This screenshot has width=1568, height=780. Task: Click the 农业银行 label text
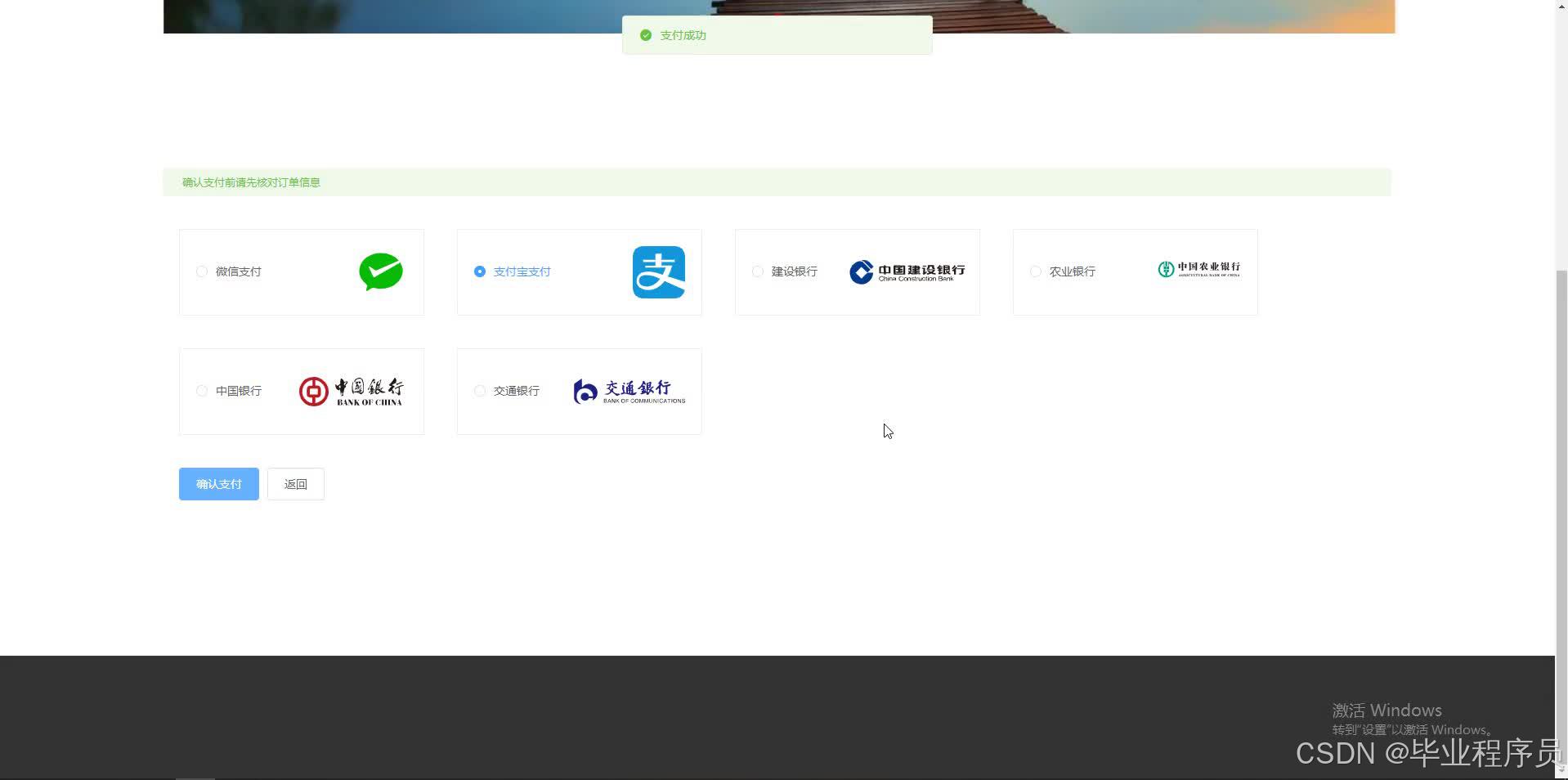click(x=1073, y=271)
